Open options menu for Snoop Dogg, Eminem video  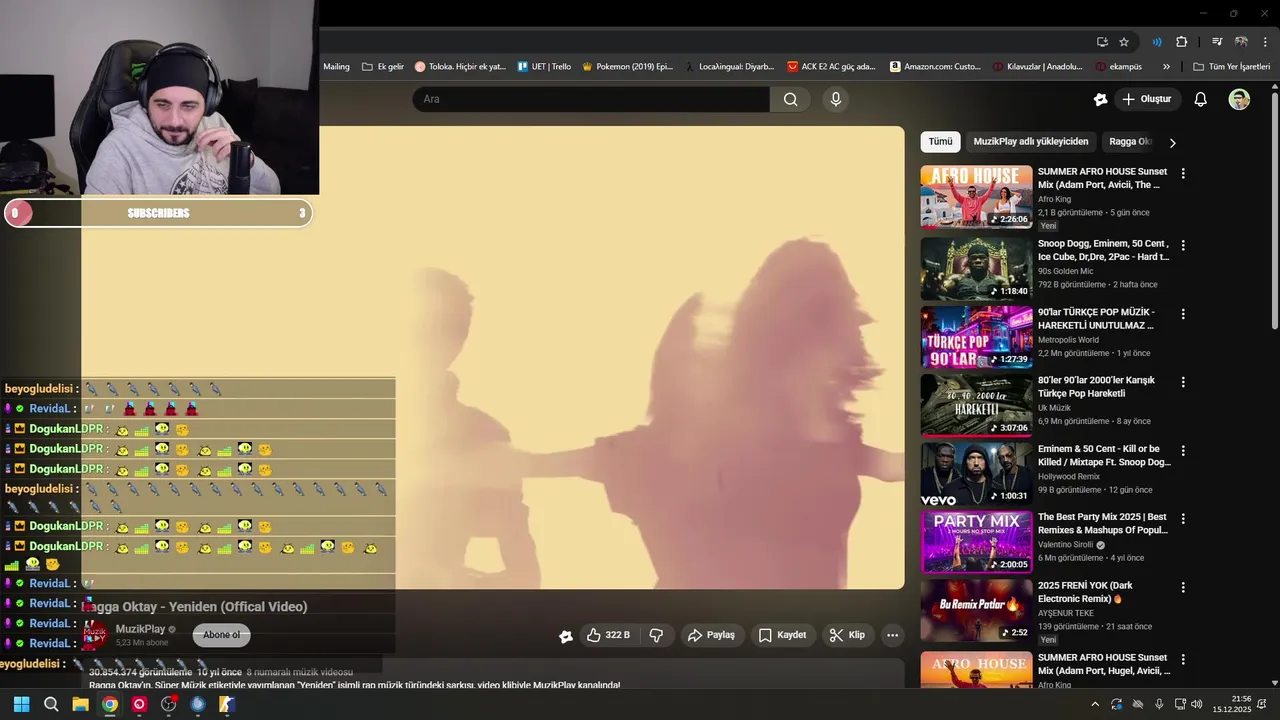pyautogui.click(x=1183, y=245)
